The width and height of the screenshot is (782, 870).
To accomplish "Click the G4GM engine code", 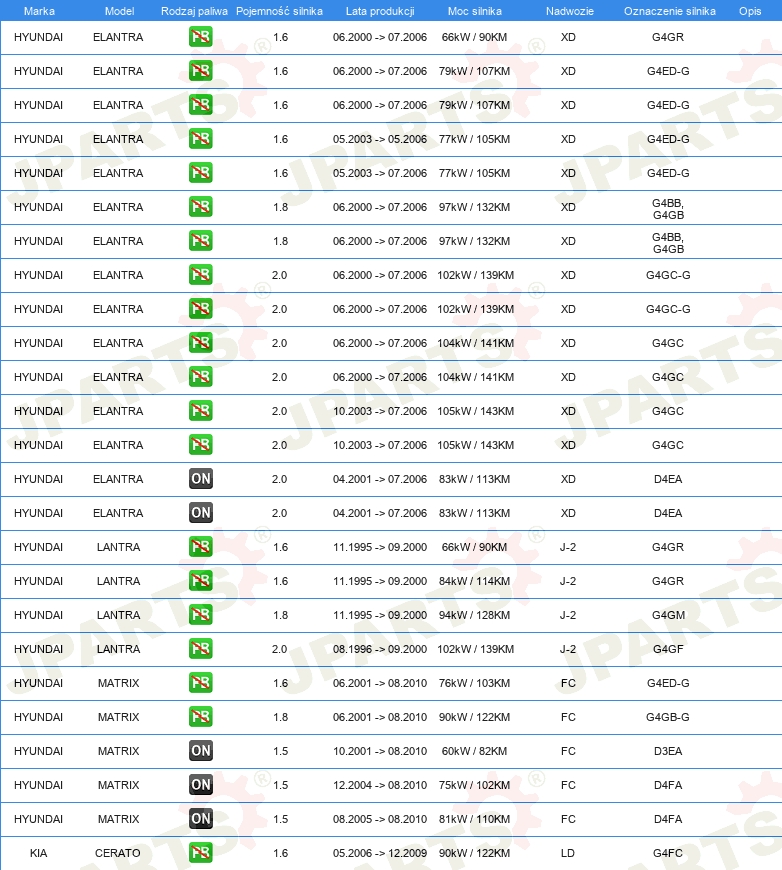I will tap(668, 615).
